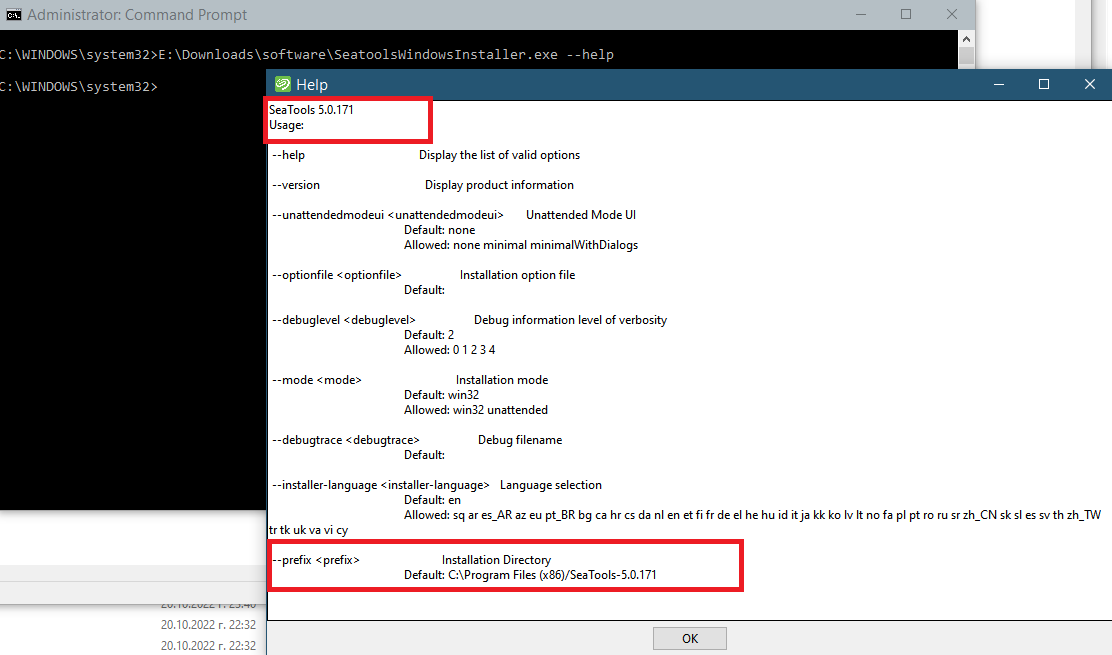Click the '--installer-language <installer-language>' text
The width and height of the screenshot is (1112, 655).
pyautogui.click(x=381, y=485)
